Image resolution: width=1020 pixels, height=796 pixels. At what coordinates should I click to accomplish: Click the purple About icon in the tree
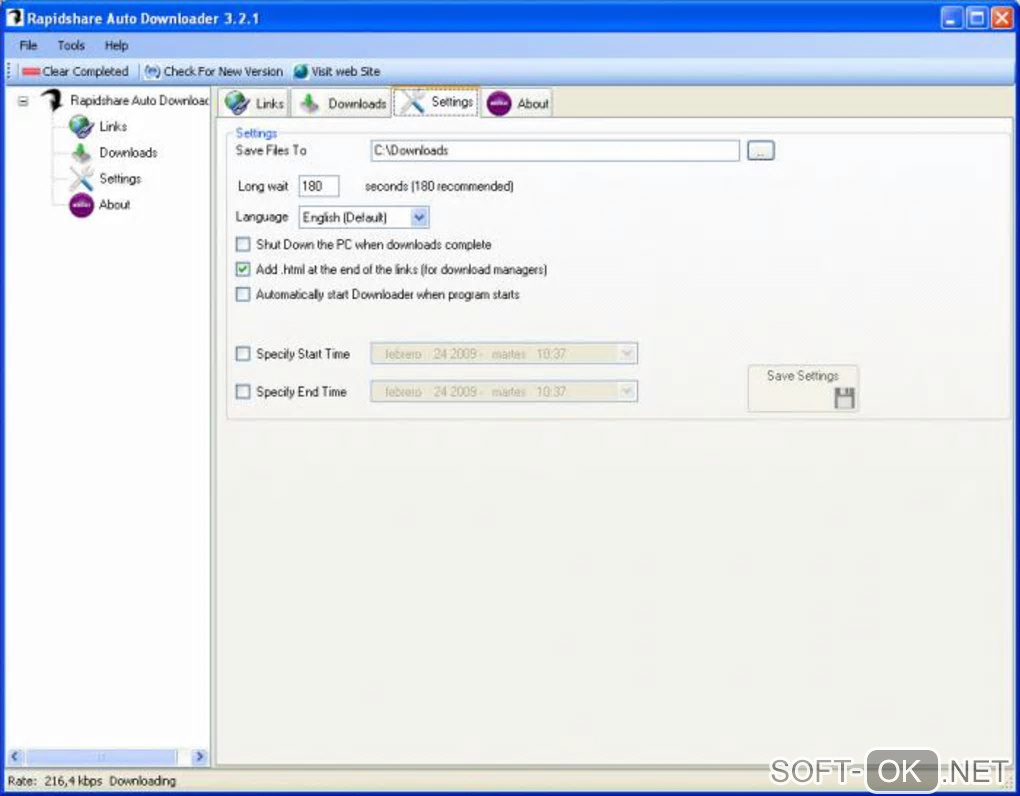click(x=81, y=205)
